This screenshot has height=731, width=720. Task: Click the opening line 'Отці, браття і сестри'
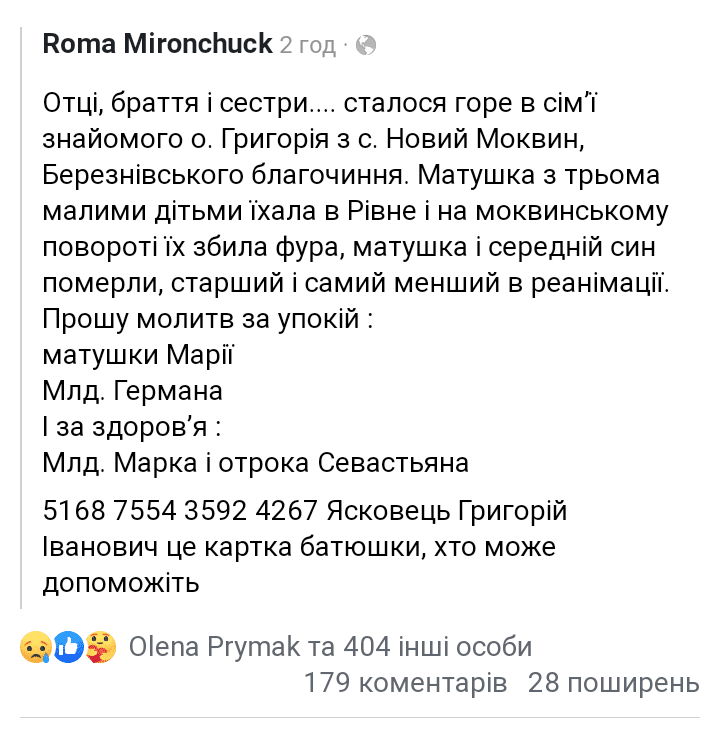click(176, 103)
